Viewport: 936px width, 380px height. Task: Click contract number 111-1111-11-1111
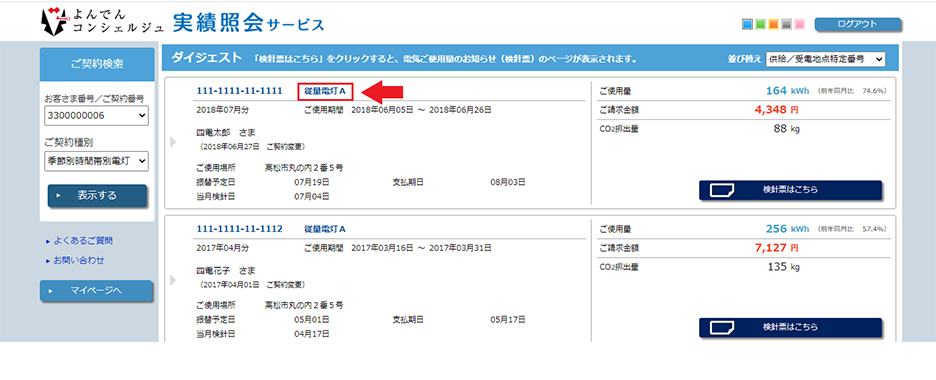239,91
